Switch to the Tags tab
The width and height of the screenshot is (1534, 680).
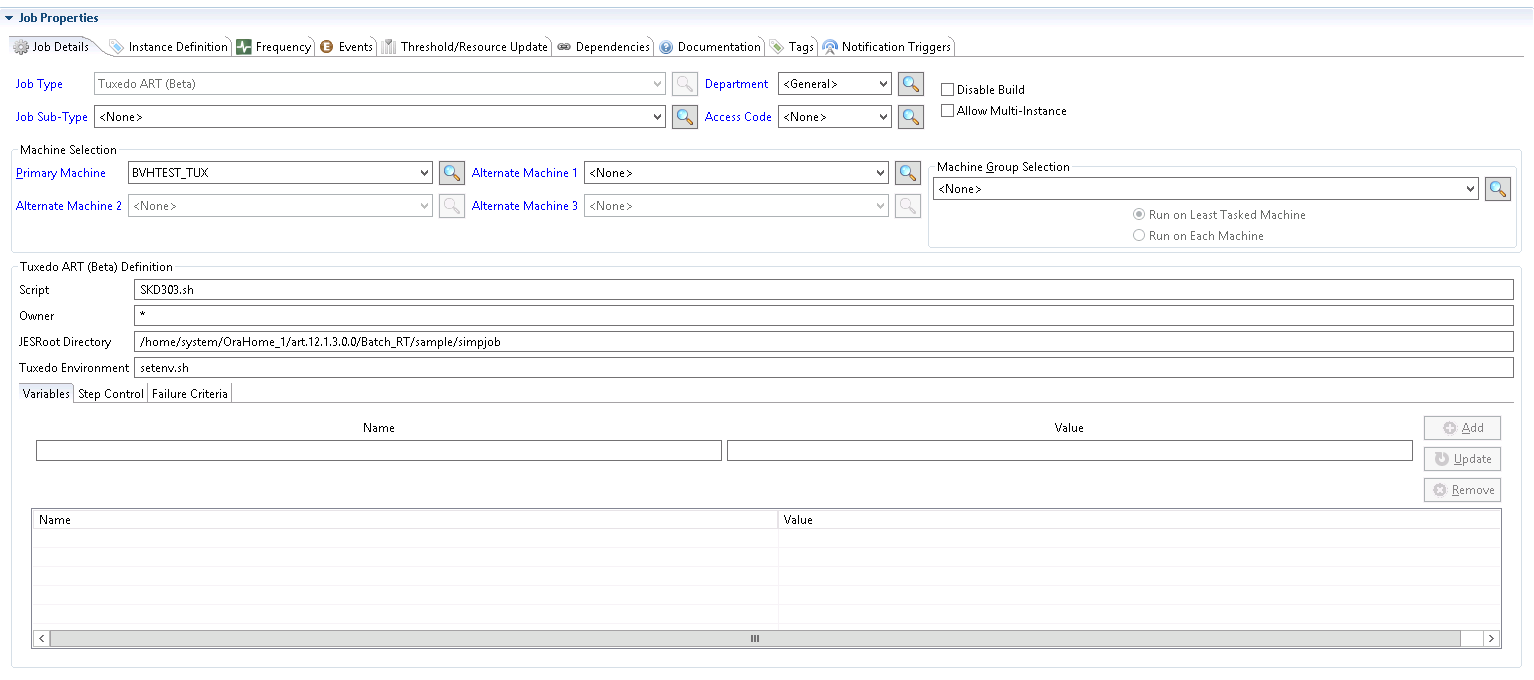(792, 47)
